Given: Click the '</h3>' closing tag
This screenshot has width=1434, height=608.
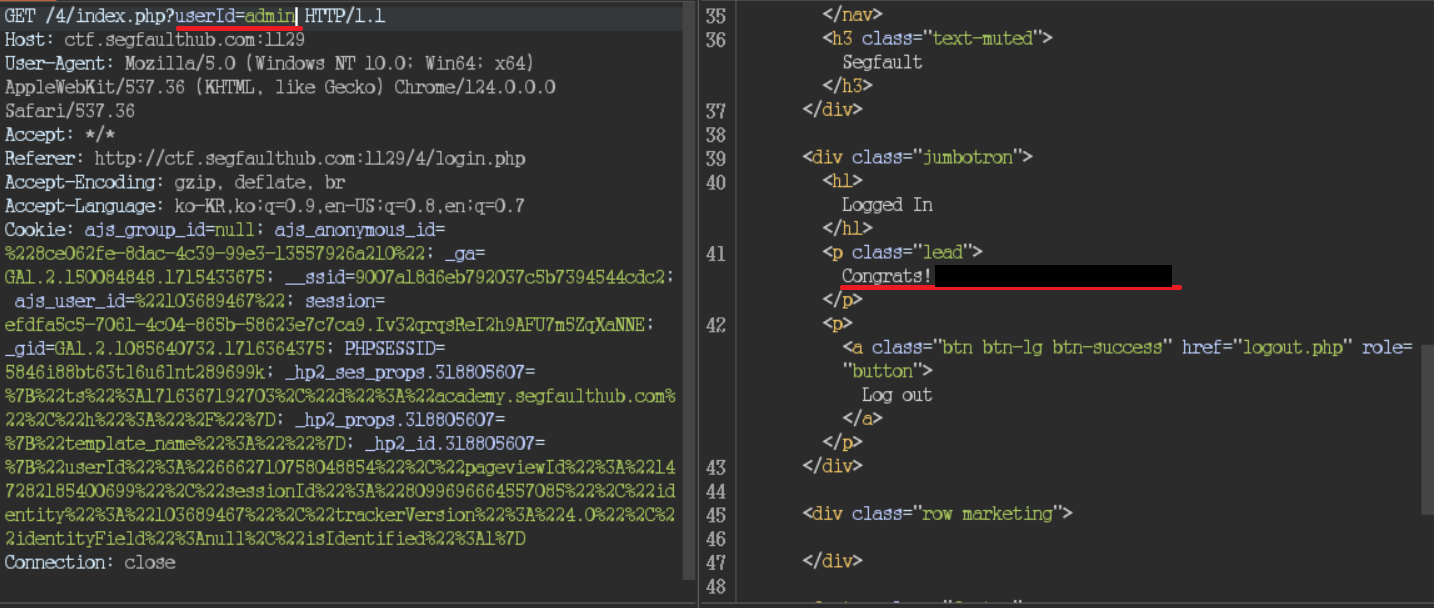Looking at the screenshot, I should 847,87.
